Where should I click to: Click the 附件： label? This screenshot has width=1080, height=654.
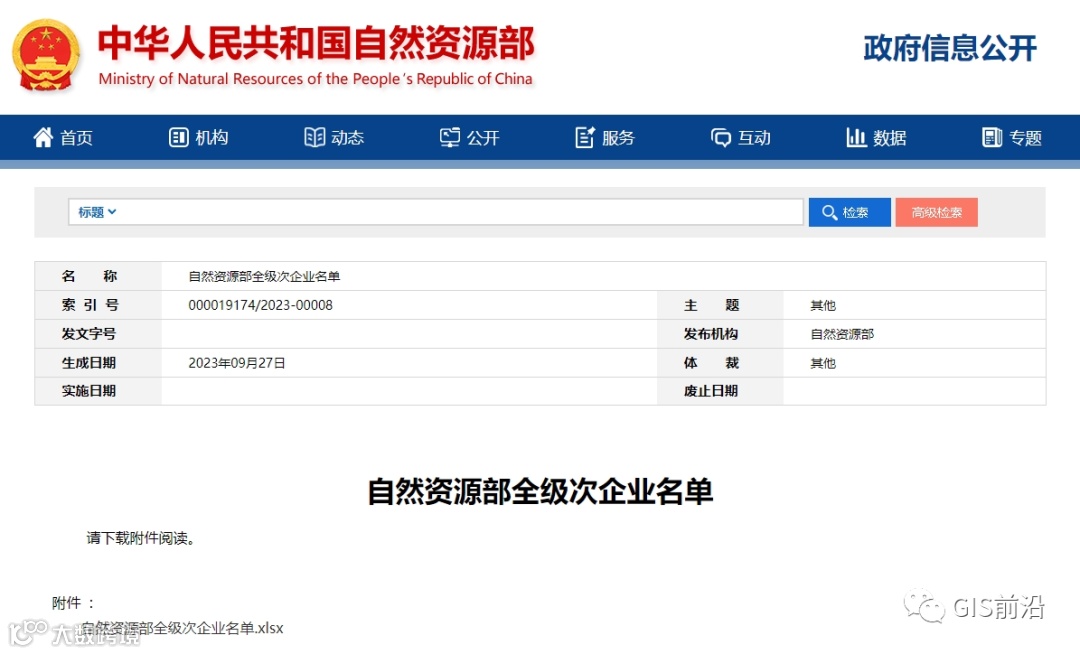click(x=74, y=604)
